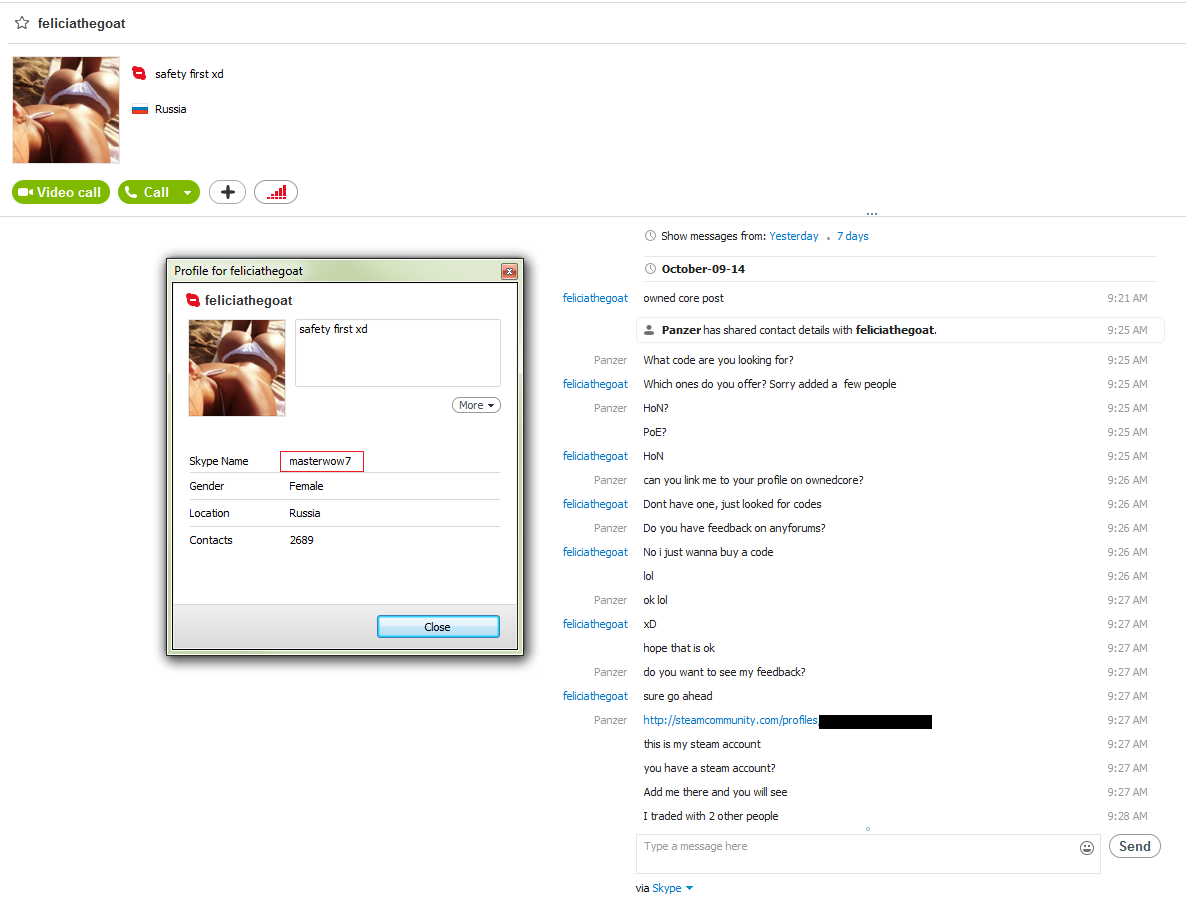The width and height of the screenshot is (1186, 907).
Task: Click the message 'this is my steam account'
Action: tap(702, 744)
